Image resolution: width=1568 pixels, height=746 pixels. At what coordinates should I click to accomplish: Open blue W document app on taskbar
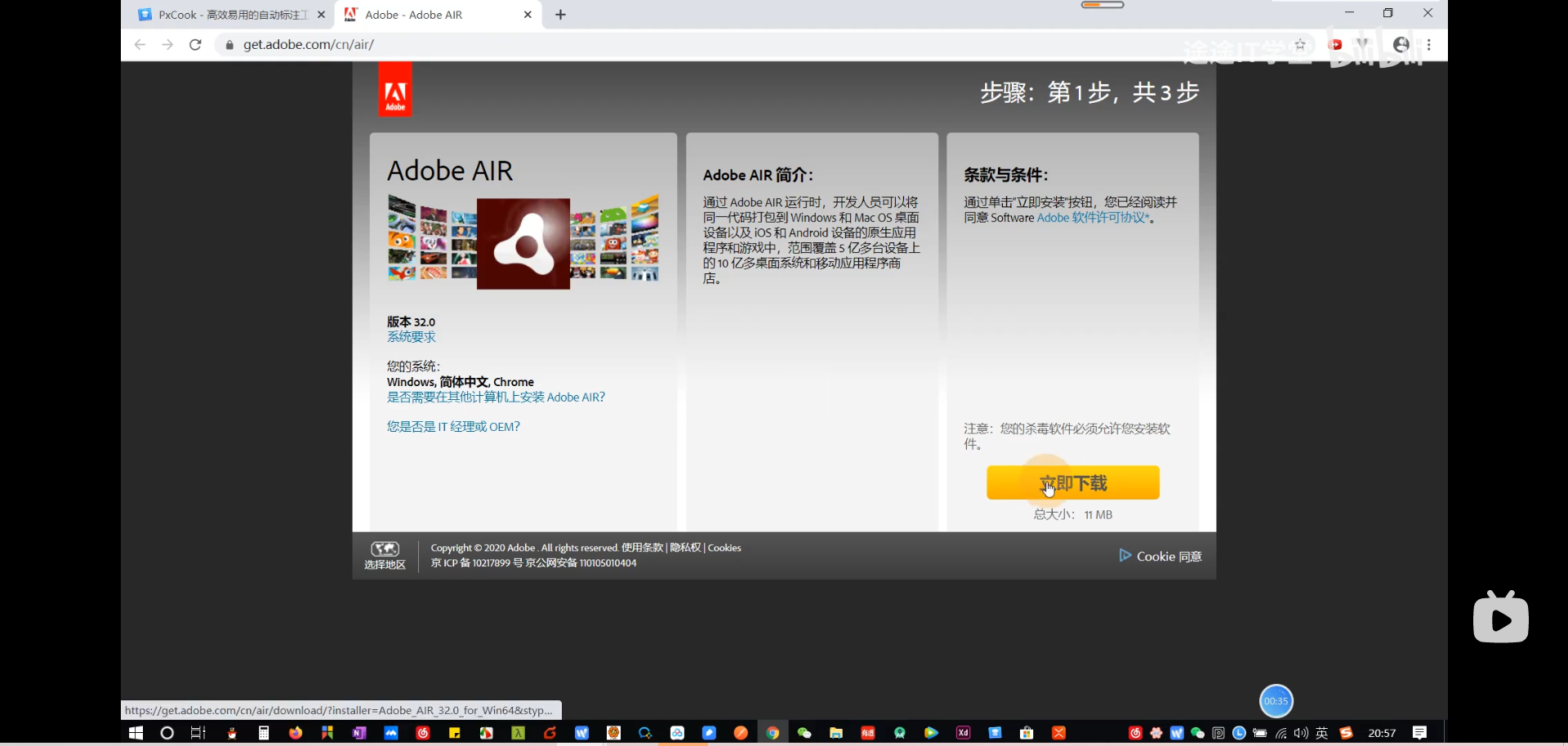[x=581, y=733]
